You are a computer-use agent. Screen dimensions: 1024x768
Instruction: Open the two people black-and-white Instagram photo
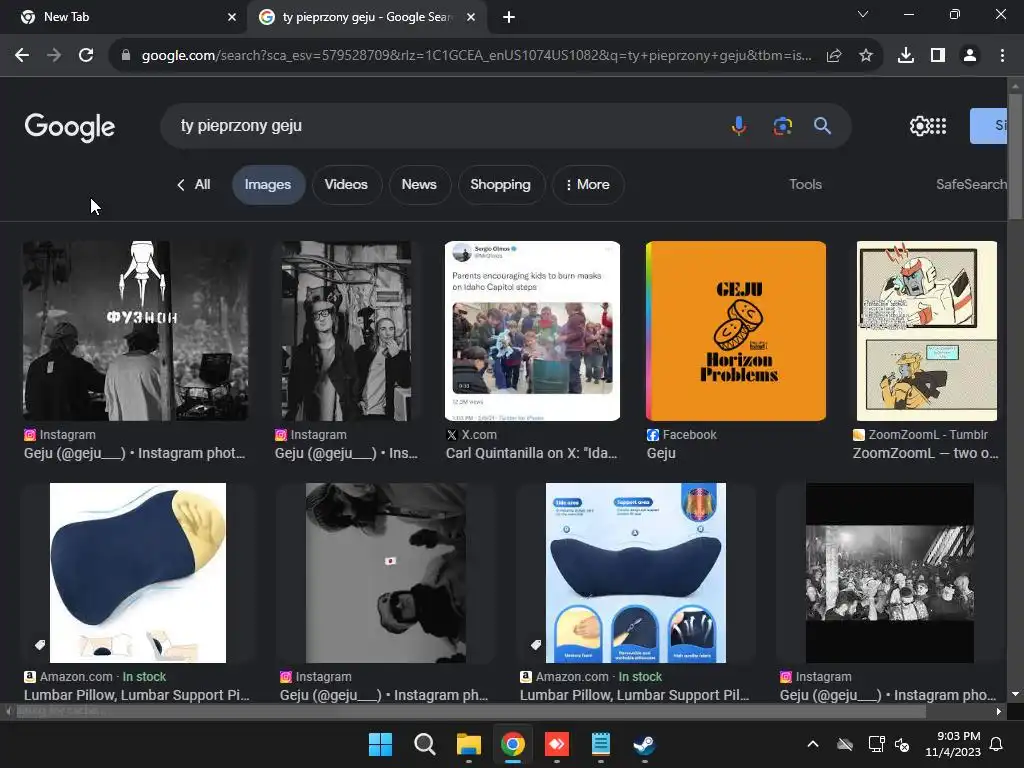[346, 331]
